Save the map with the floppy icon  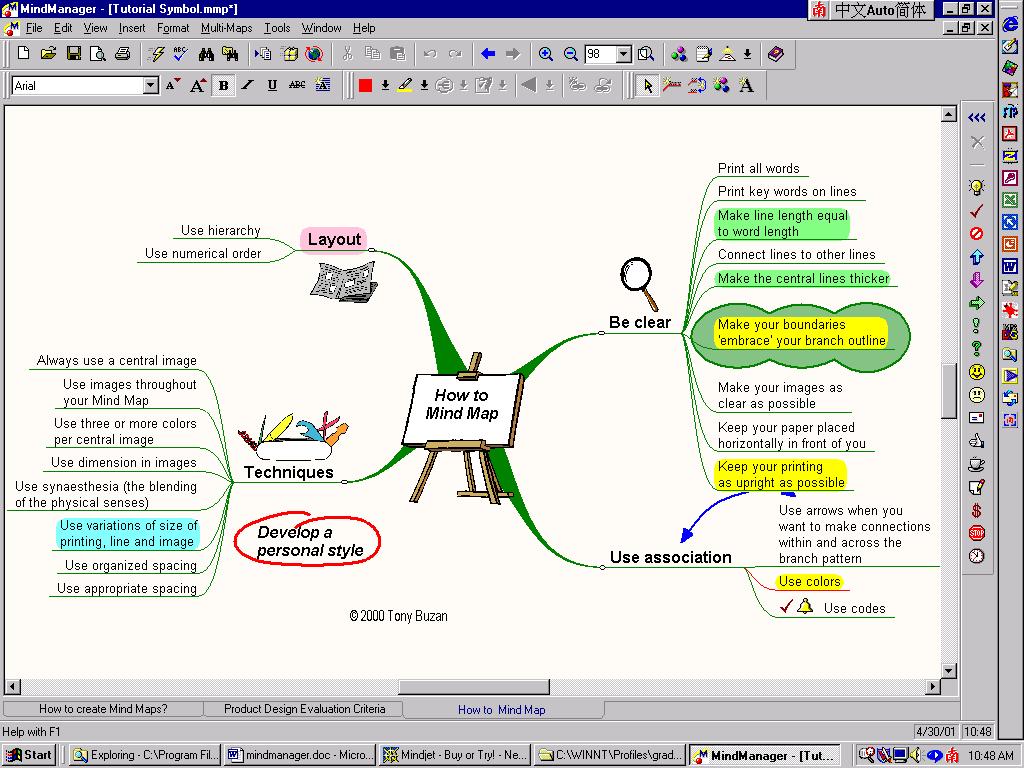coord(73,54)
